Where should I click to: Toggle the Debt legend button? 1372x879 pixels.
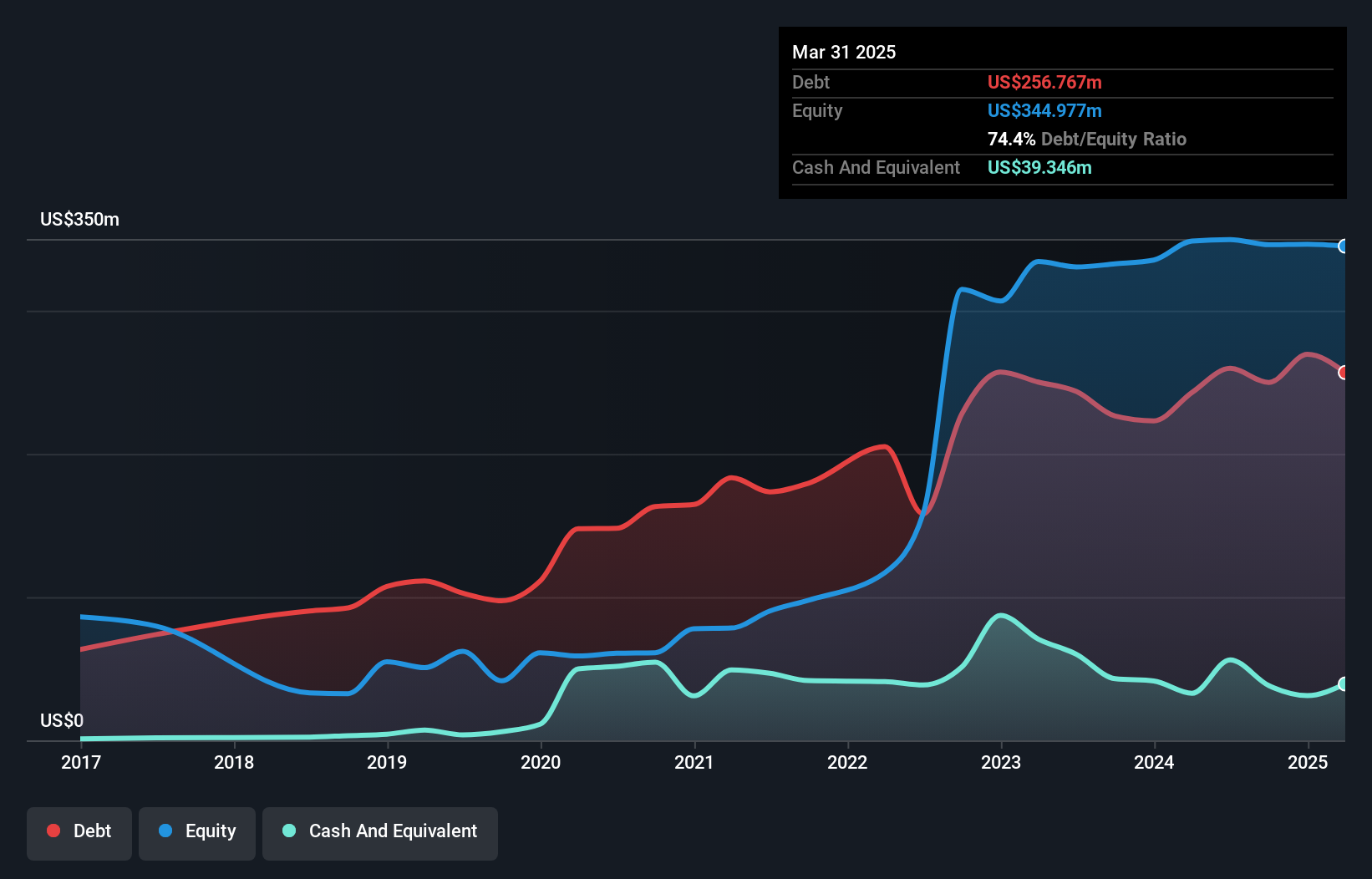pos(79,833)
